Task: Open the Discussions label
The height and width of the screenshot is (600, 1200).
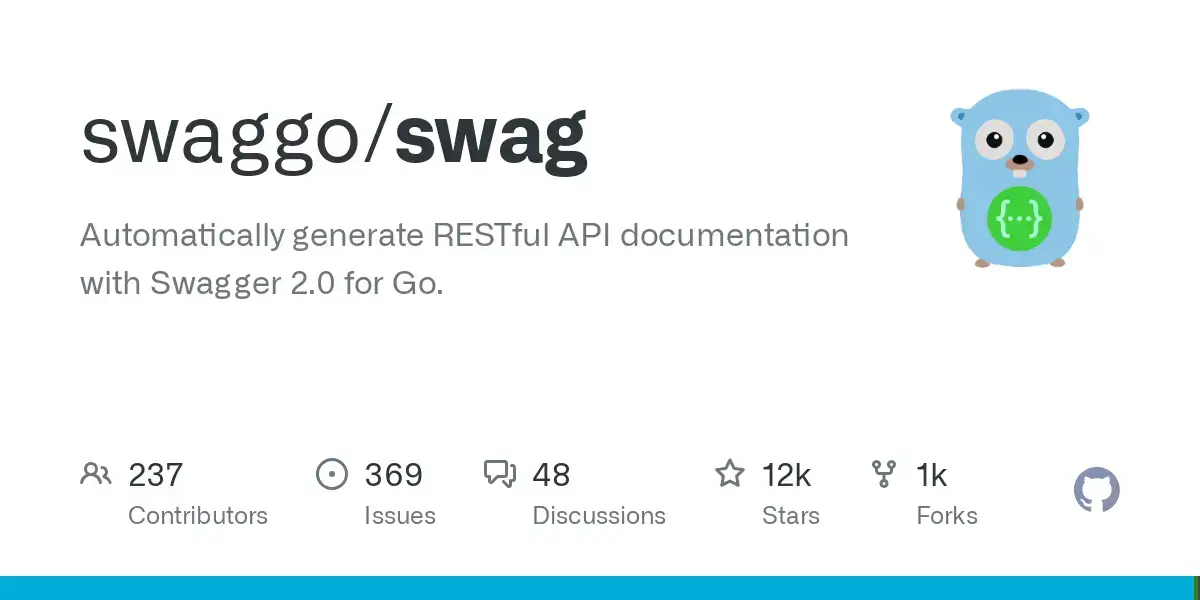Action: pos(599,516)
